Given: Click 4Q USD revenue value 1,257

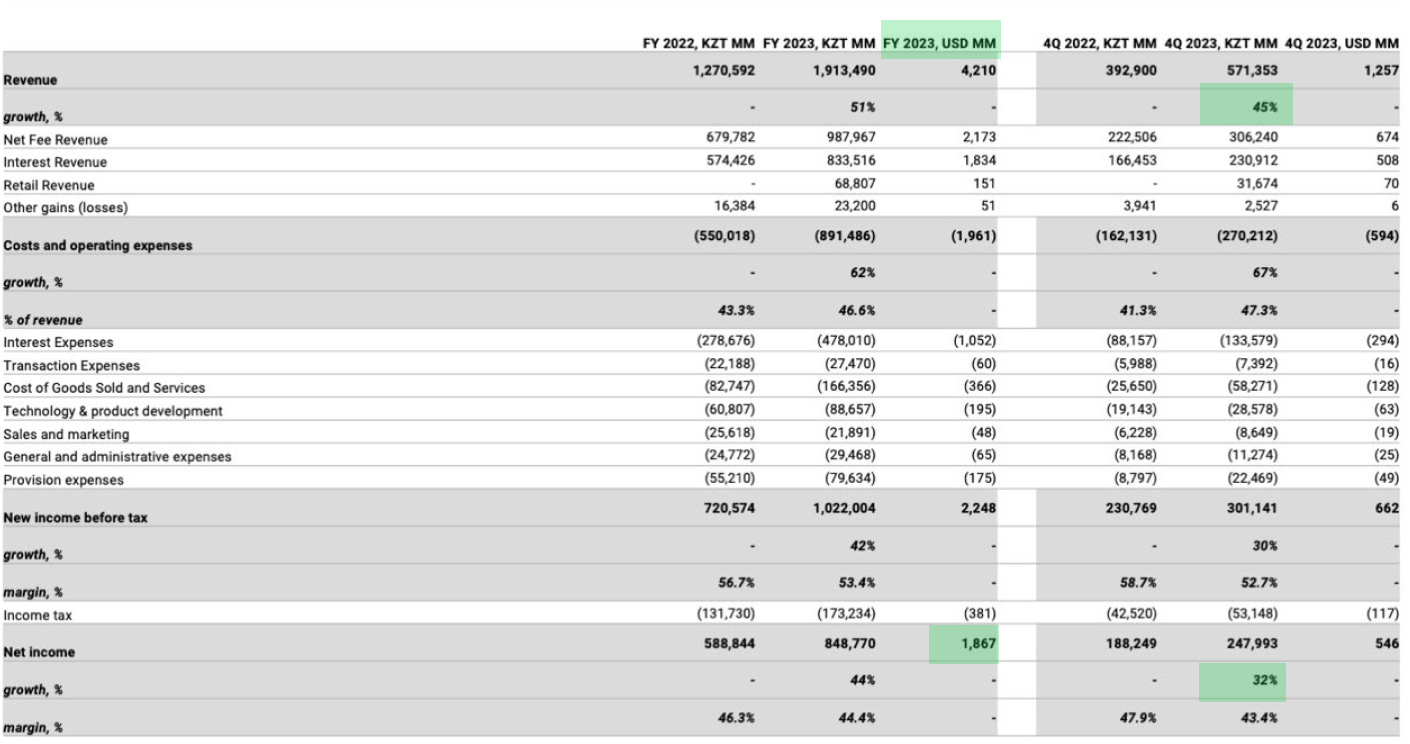Looking at the screenshot, I should 1381,71.
